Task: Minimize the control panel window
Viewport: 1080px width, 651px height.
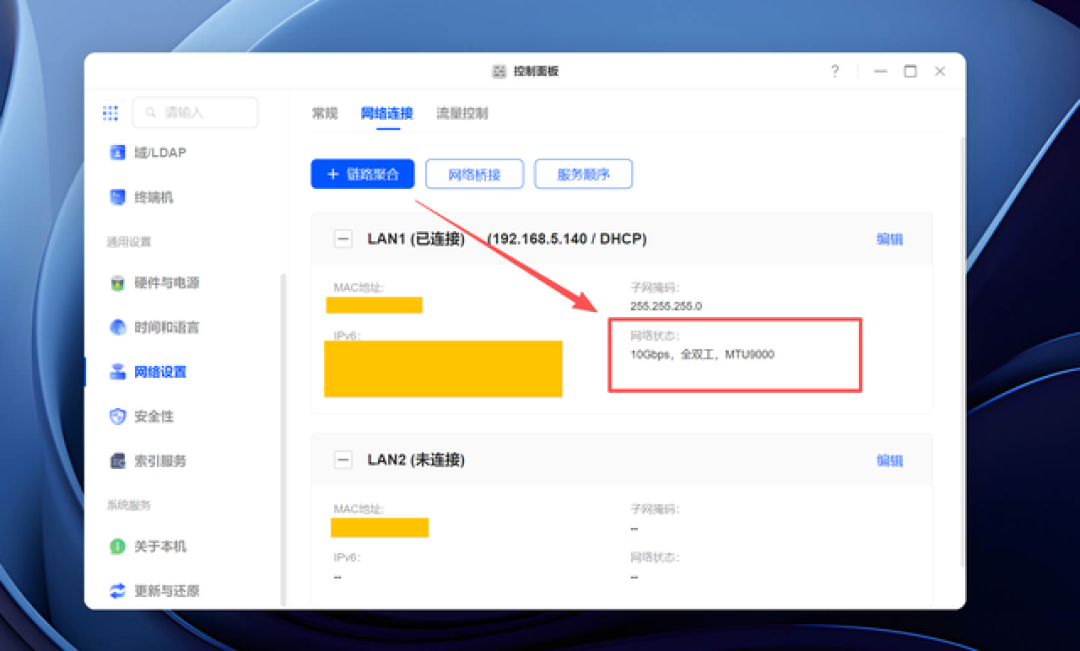Action: [x=880, y=71]
